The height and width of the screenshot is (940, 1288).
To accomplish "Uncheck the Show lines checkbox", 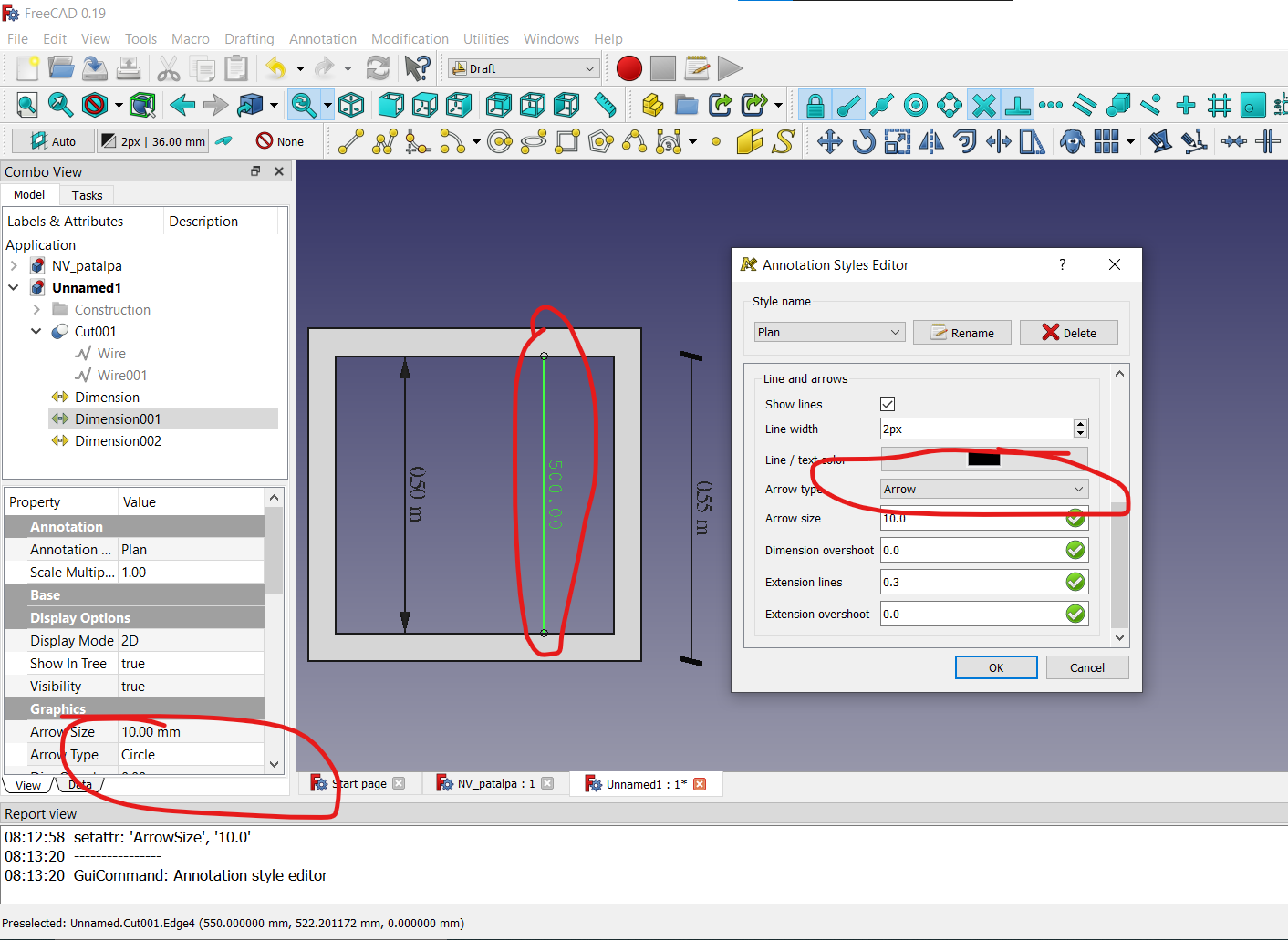I will pyautogui.click(x=888, y=404).
